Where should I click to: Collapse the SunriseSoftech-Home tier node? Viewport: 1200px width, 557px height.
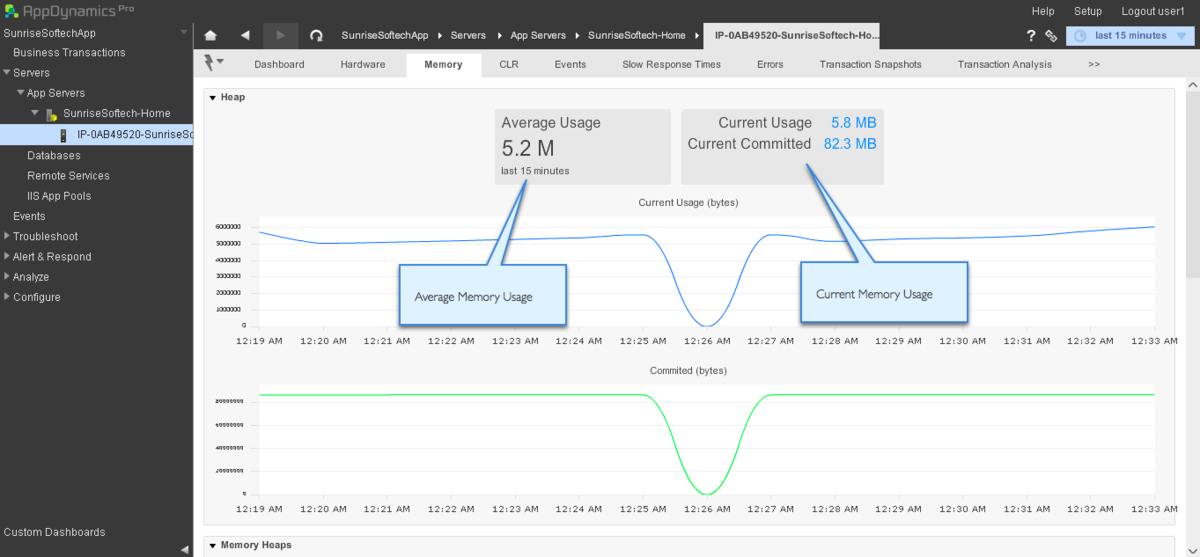point(34,113)
